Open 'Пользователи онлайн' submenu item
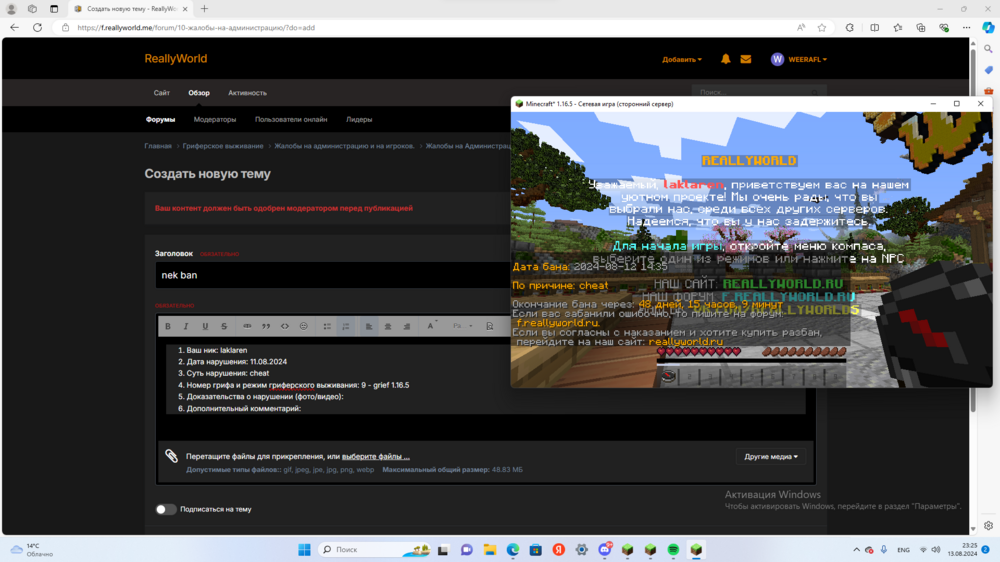Viewport: 1000px width, 562px height. [291, 119]
